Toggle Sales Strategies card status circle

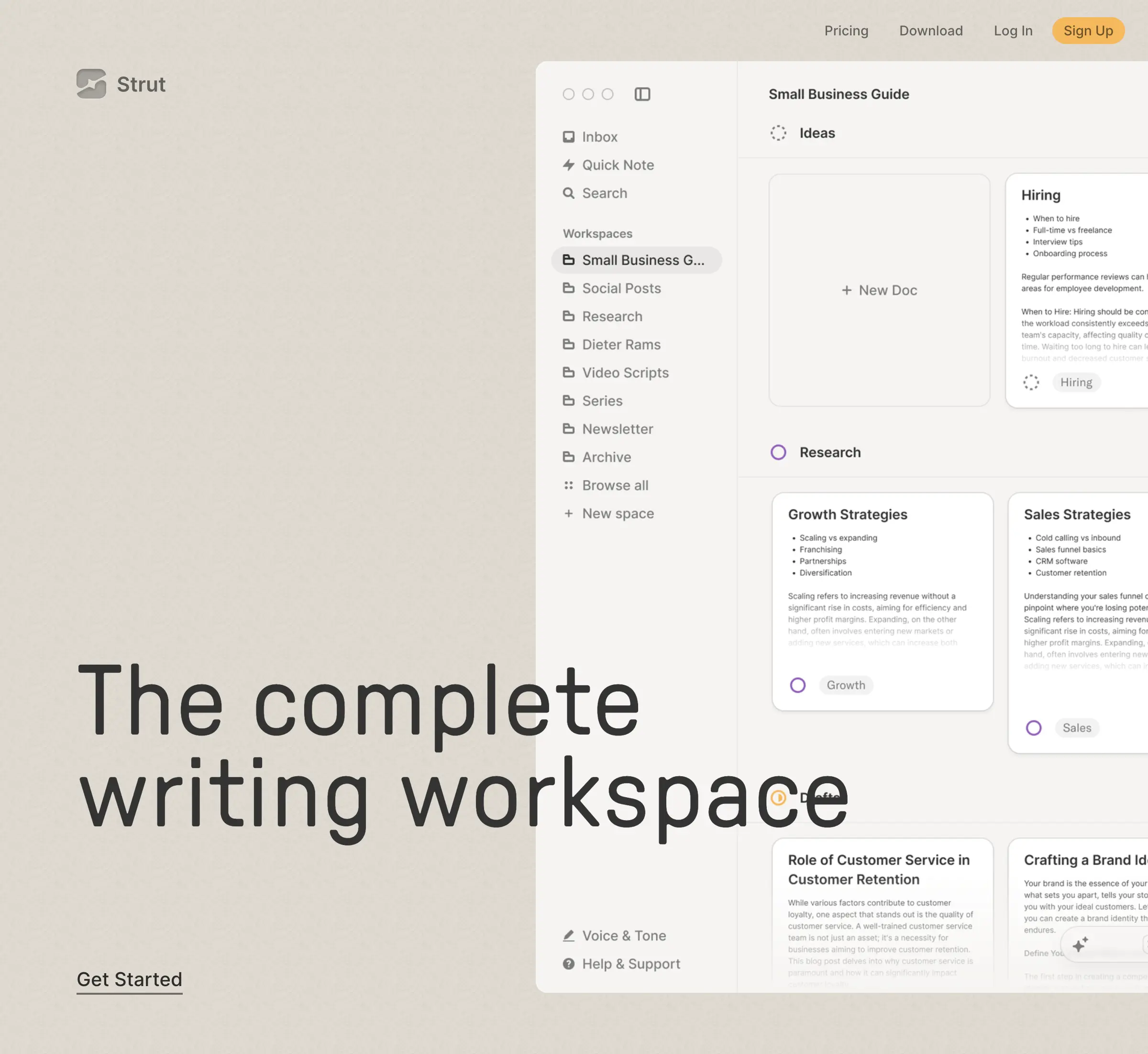coord(1033,728)
